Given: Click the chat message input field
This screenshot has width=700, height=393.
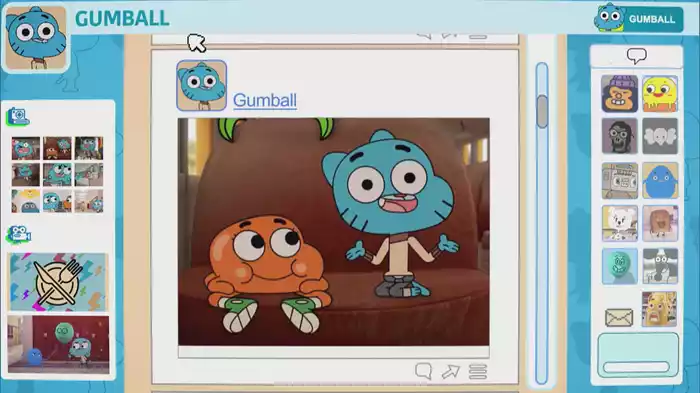Looking at the screenshot, I should click(636, 367).
